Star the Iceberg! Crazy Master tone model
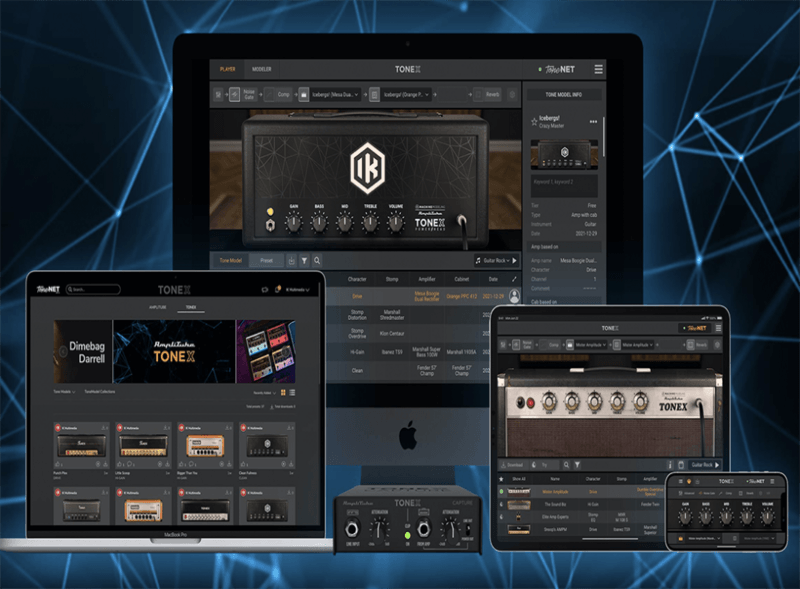The height and width of the screenshot is (589, 800). [532, 121]
